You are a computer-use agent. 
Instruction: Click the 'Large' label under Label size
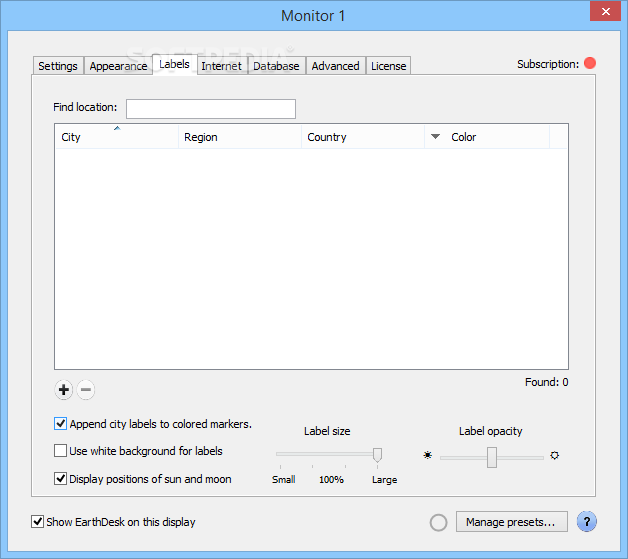tap(384, 480)
